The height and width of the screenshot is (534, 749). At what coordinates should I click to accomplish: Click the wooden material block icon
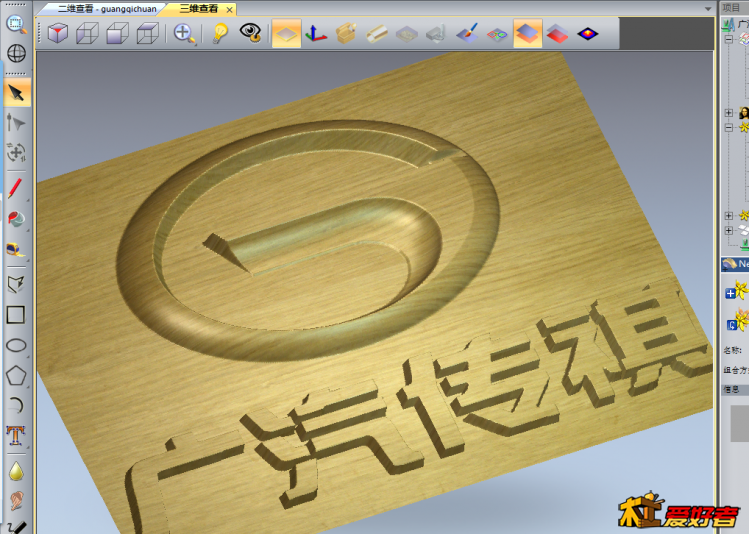[346, 33]
